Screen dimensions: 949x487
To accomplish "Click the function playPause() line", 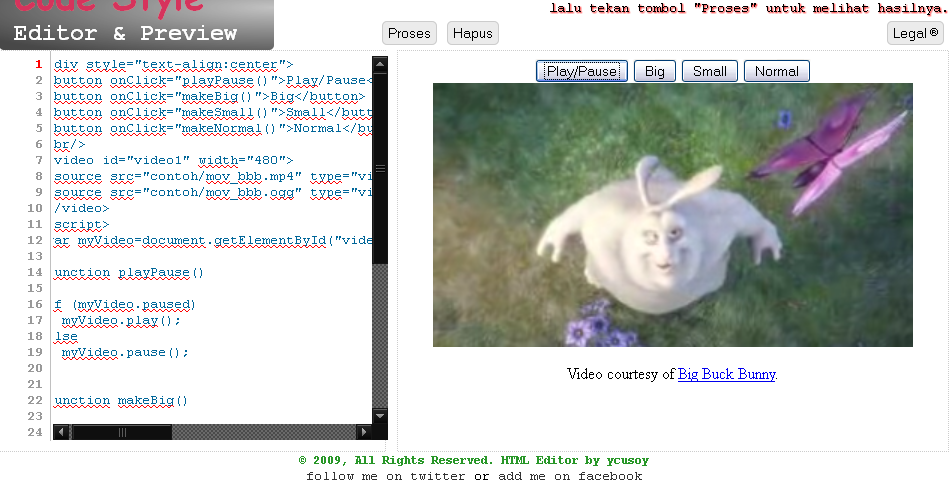I will [129, 272].
